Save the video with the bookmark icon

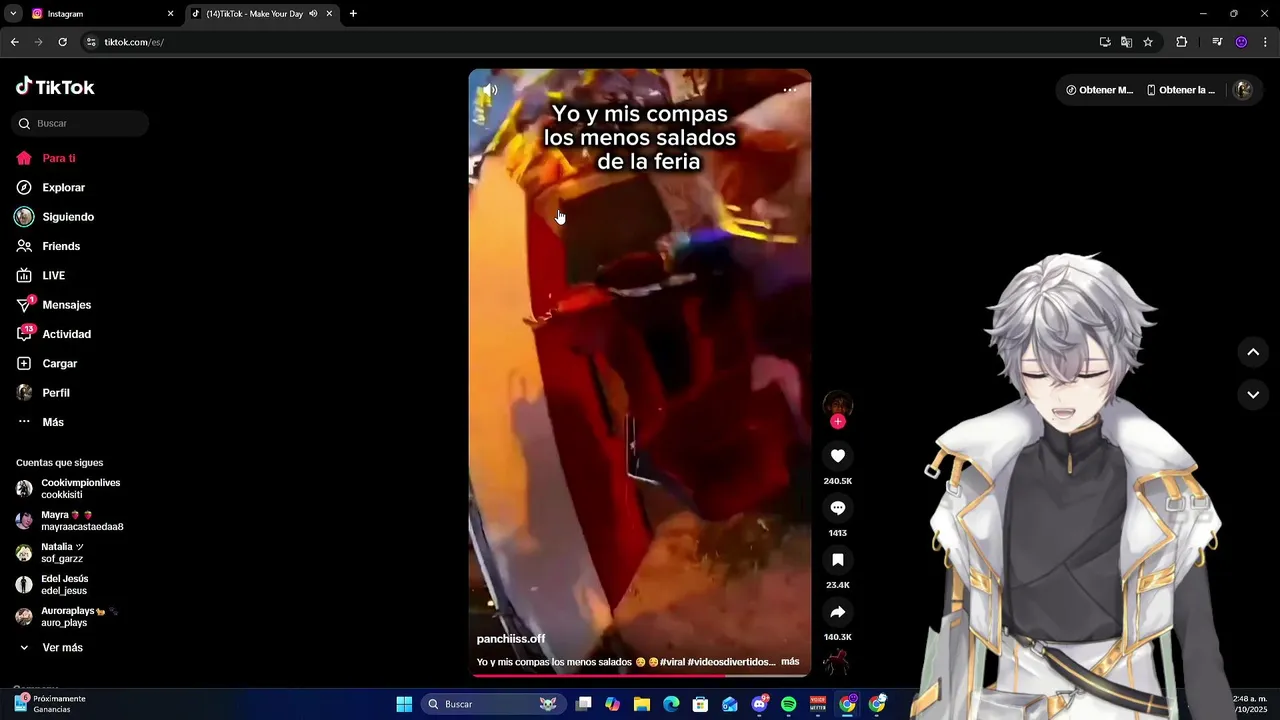[838, 560]
